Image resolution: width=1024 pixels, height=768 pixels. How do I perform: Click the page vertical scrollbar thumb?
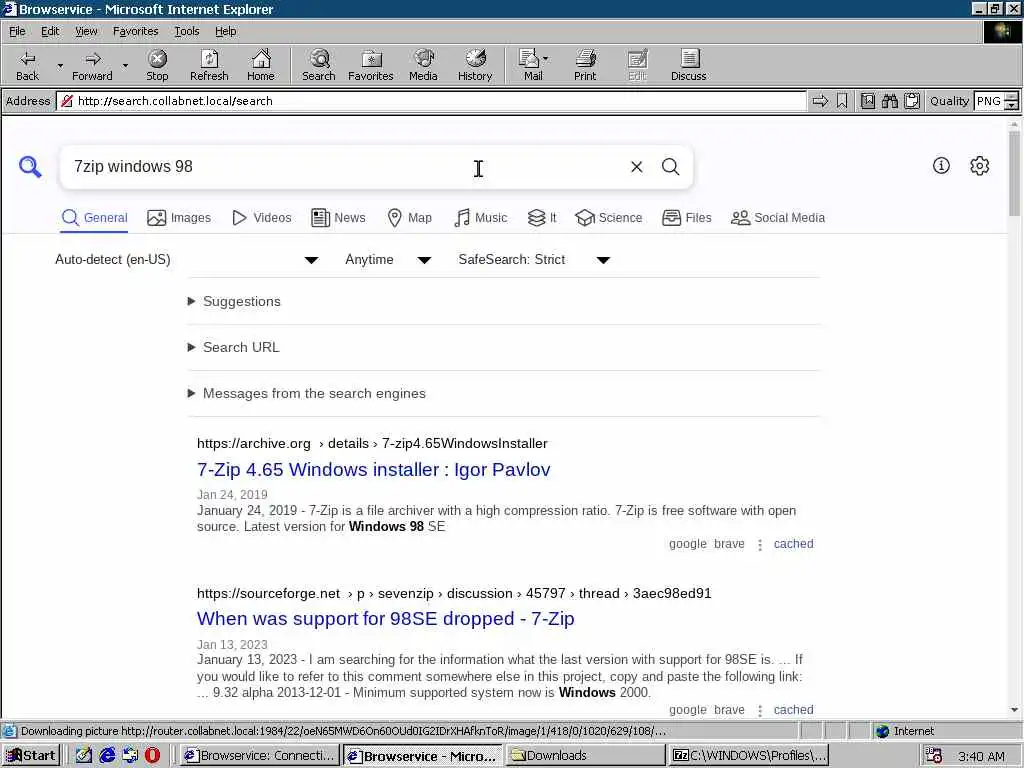tap(1014, 173)
